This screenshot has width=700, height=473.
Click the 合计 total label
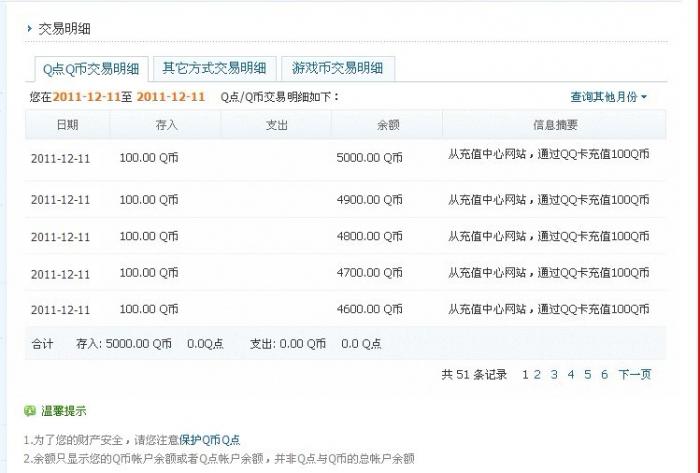pyautogui.click(x=42, y=344)
